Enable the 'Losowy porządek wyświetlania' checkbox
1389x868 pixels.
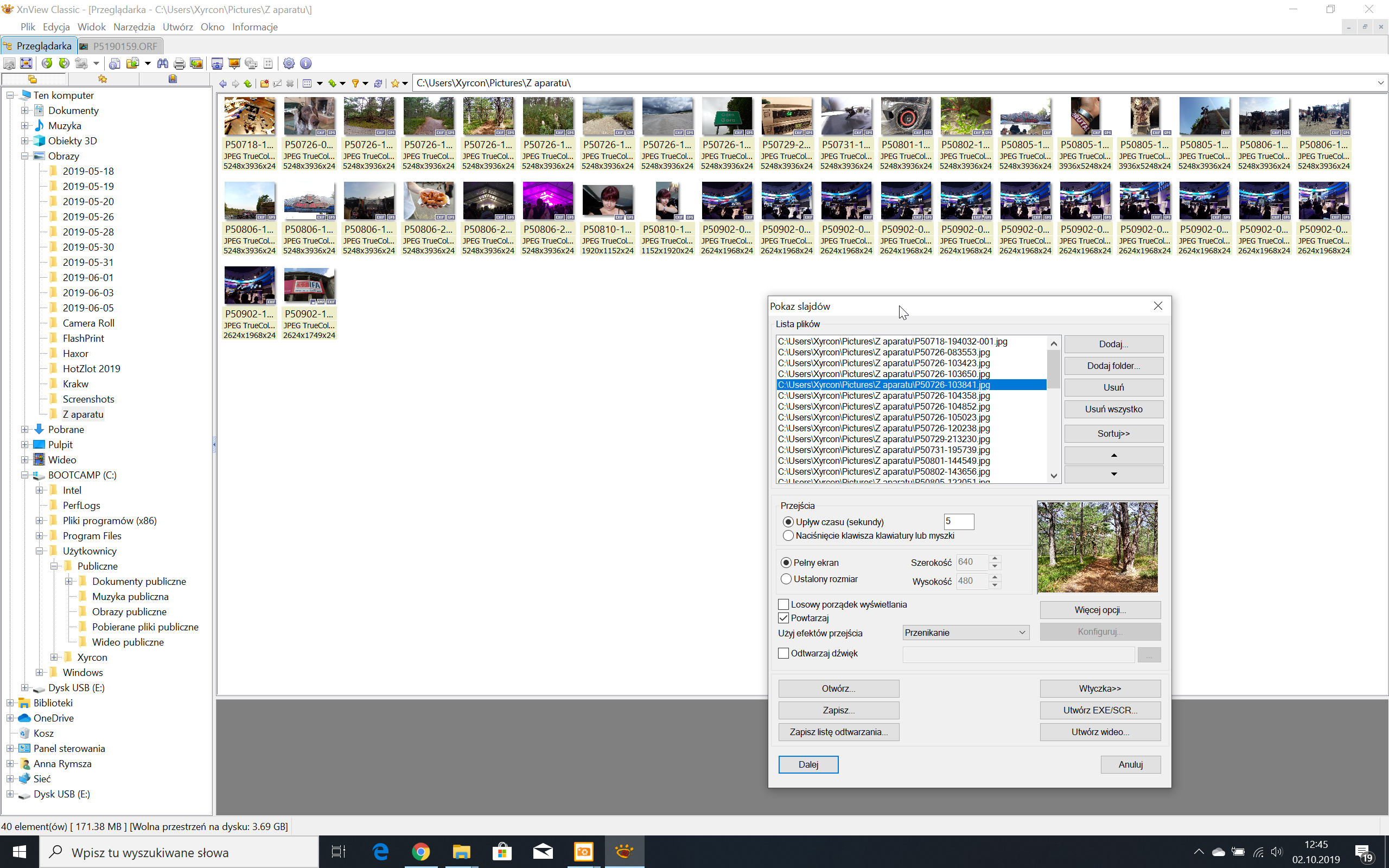click(783, 604)
